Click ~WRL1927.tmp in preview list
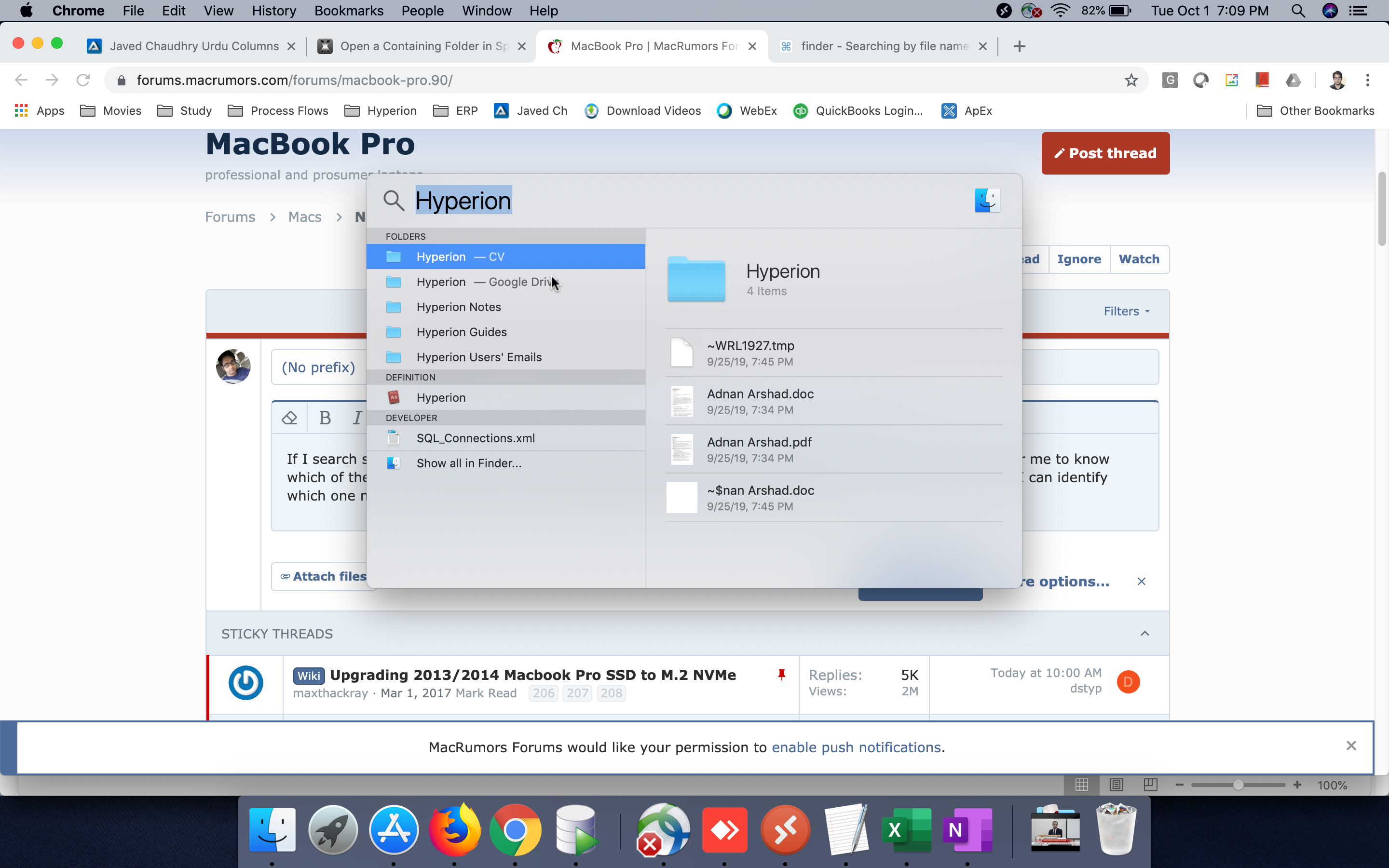 click(834, 353)
